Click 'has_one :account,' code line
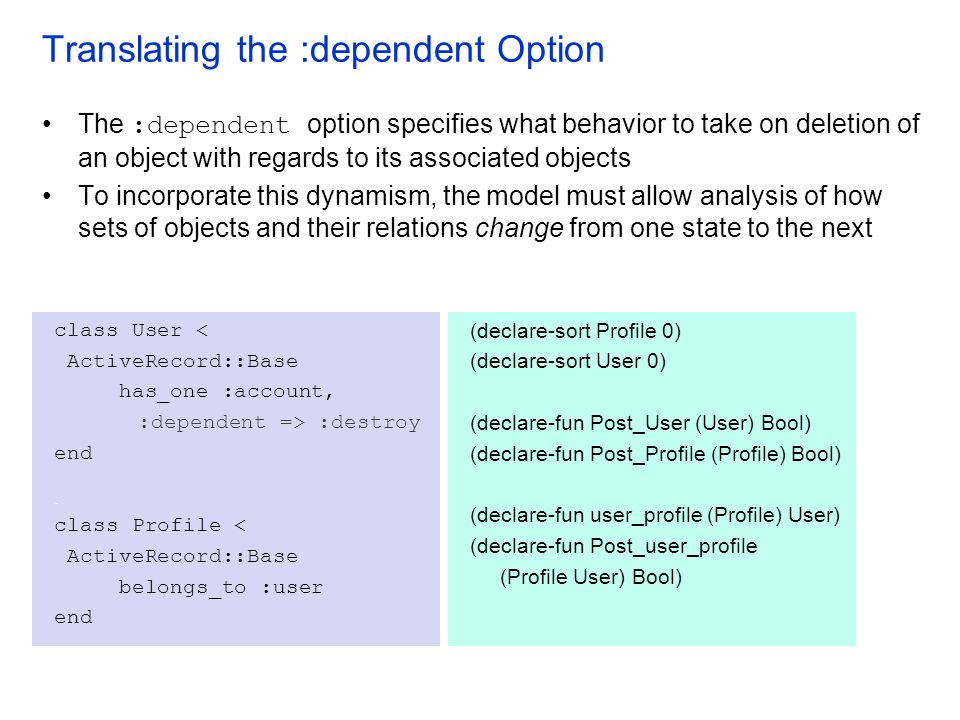Screen dimensions: 960x720 (x=227, y=392)
